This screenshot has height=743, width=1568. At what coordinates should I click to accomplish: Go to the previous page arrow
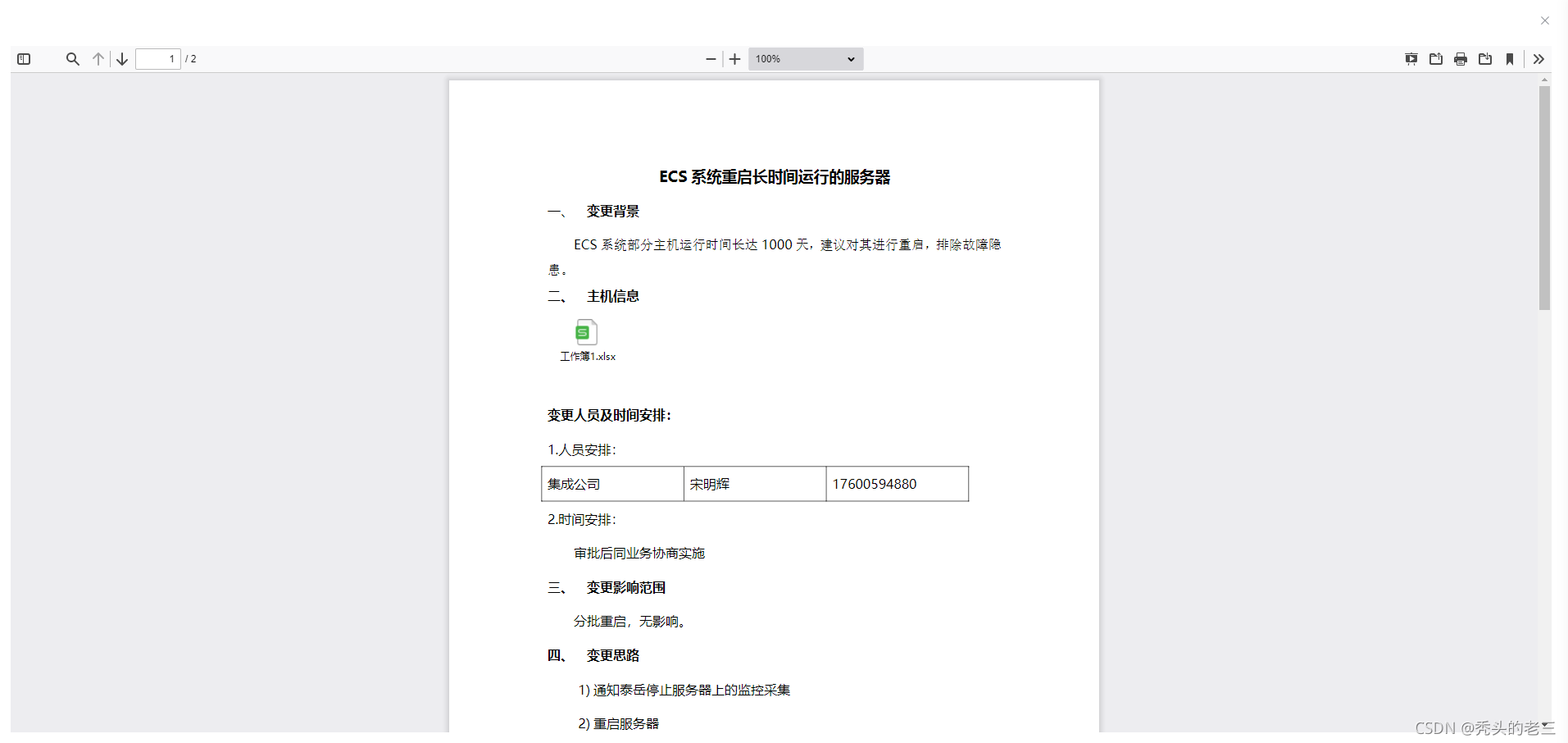[x=98, y=59]
